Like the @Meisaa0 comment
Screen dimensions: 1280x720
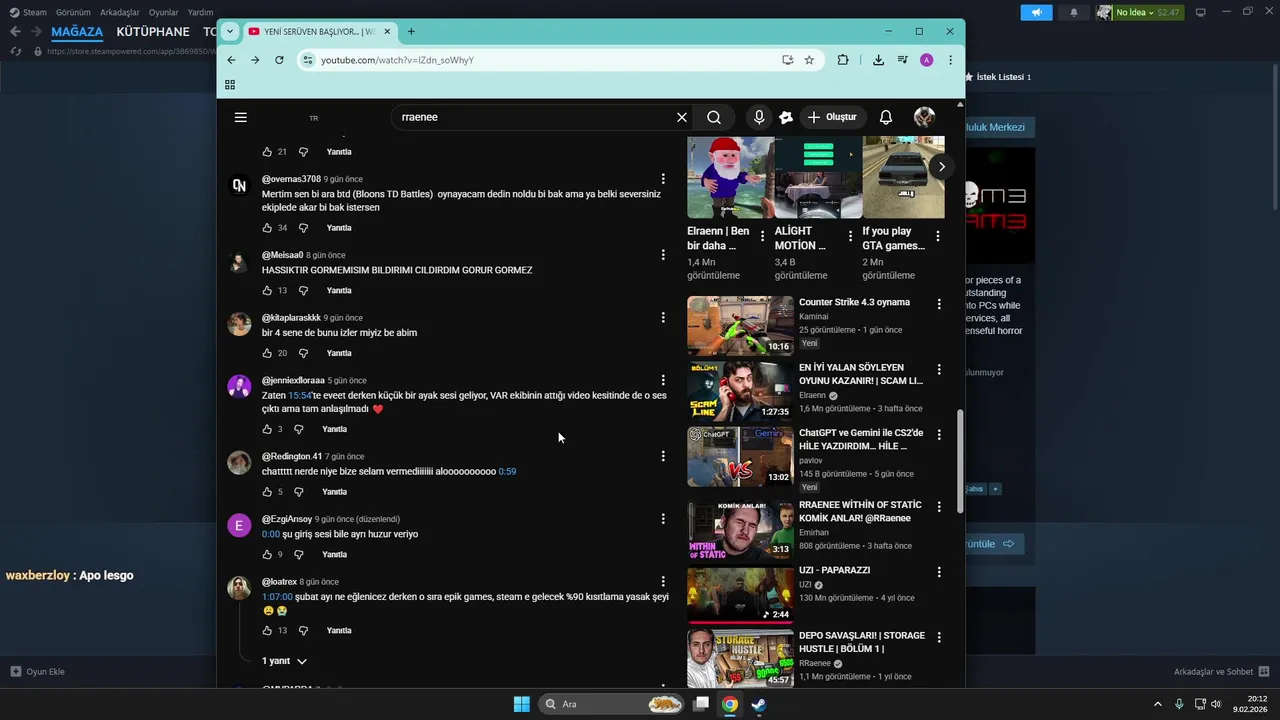coord(267,291)
